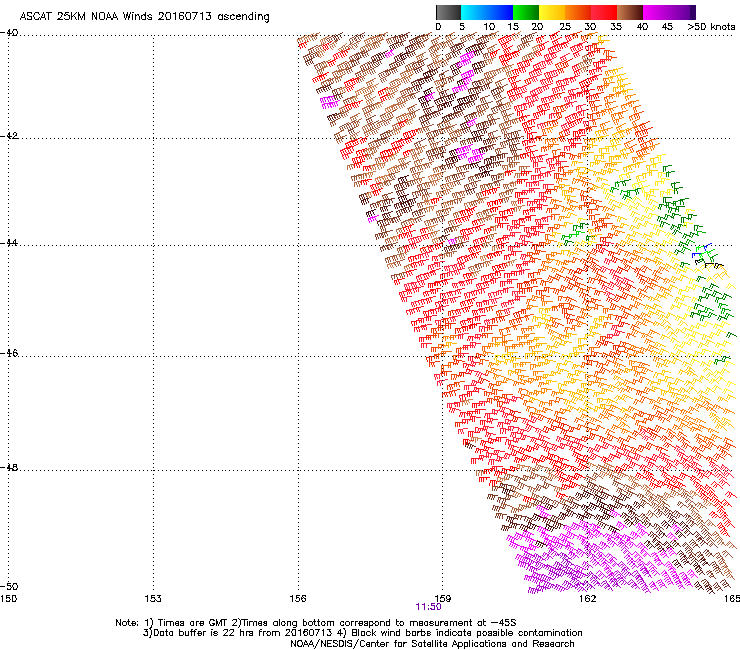Click the cyan segment of the wind speed legend
740x650 pixels.
tap(474, 12)
